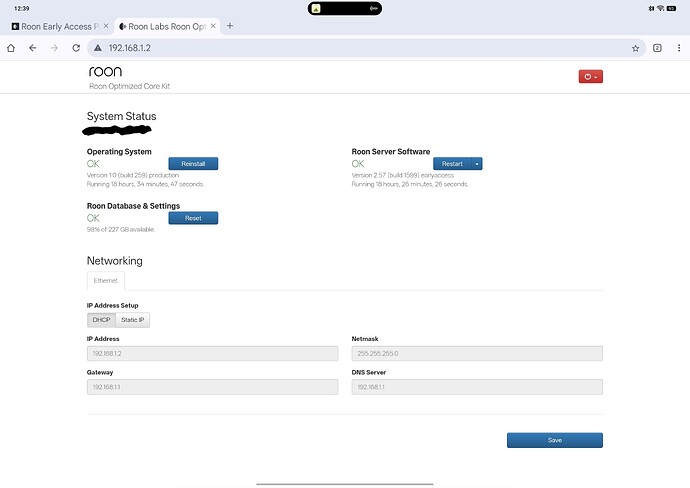Expand the Restart dropdown arrow
The width and height of the screenshot is (690, 488).
(x=478, y=164)
